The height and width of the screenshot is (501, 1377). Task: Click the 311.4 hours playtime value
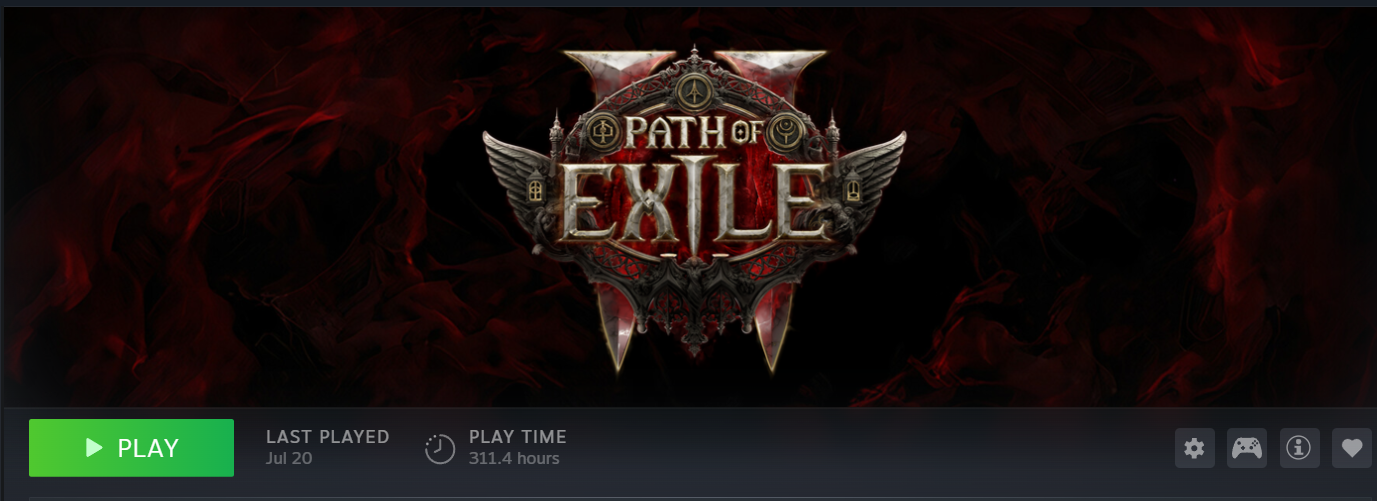point(514,459)
